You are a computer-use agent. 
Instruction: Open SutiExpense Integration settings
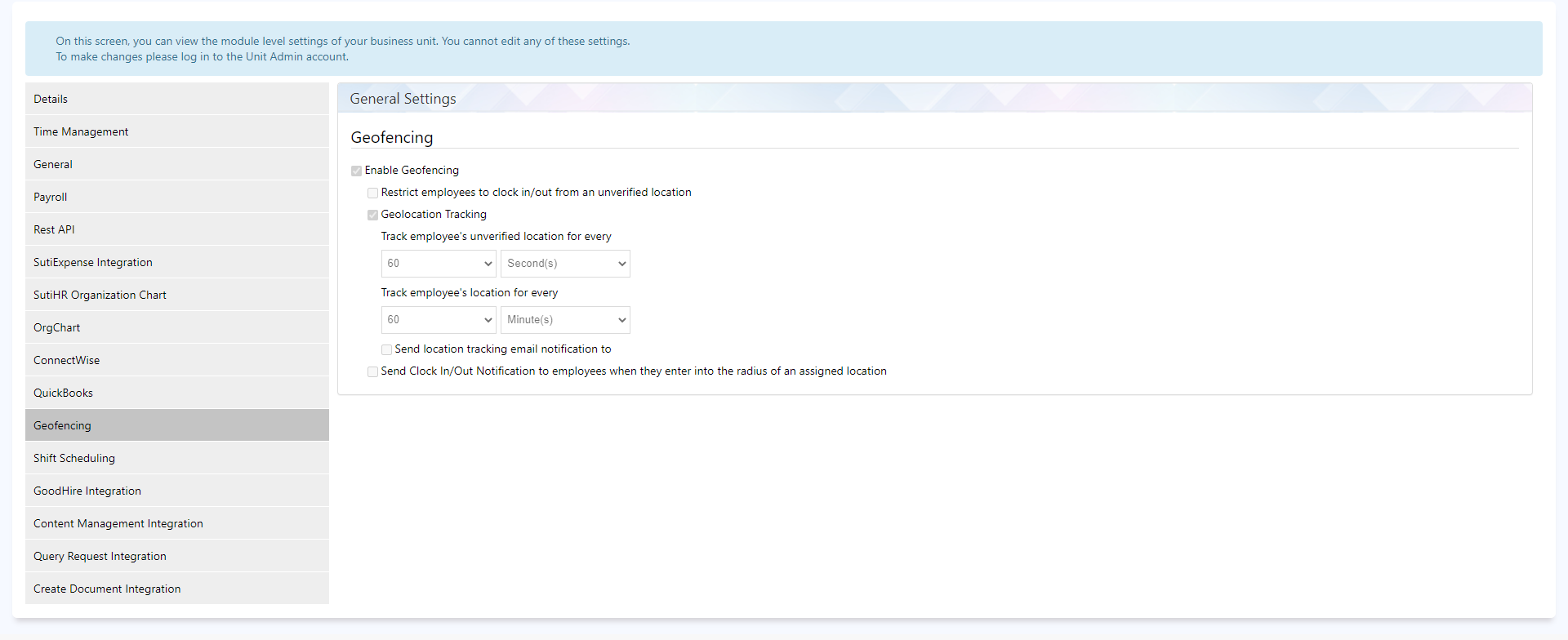(93, 262)
